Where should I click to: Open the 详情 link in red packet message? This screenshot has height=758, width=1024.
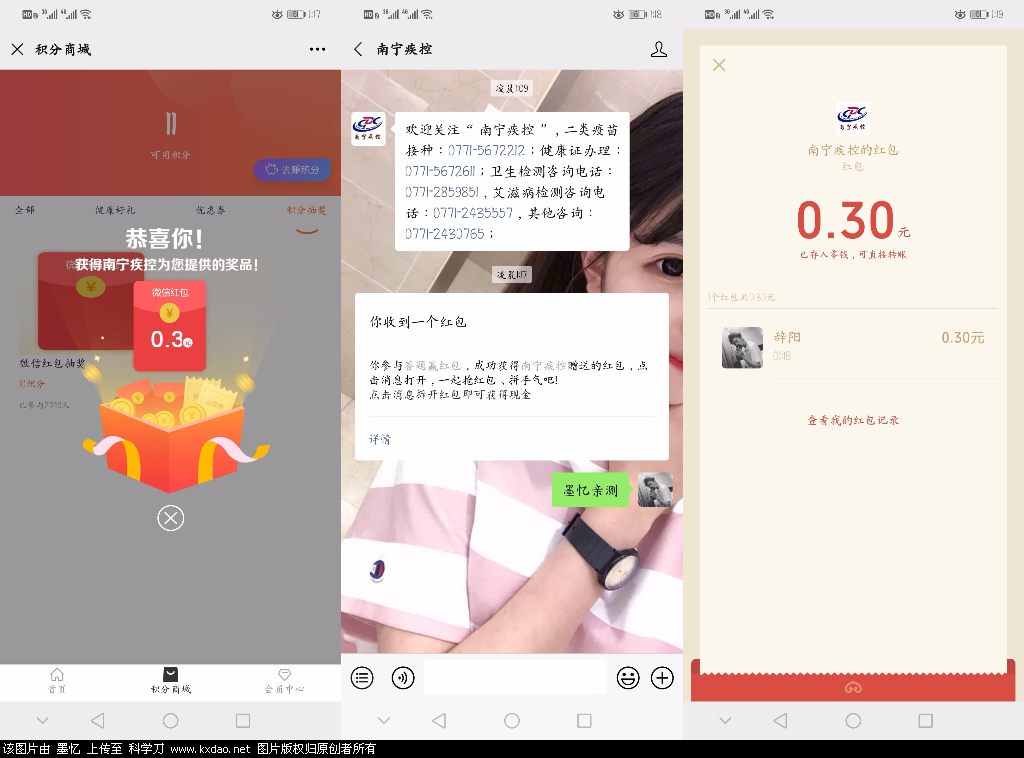coord(380,439)
